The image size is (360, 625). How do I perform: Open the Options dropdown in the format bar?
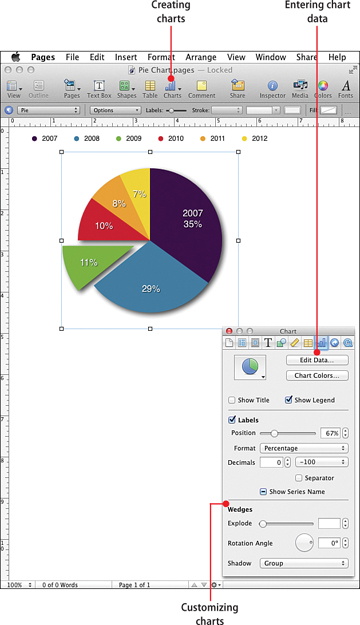[x=115, y=110]
